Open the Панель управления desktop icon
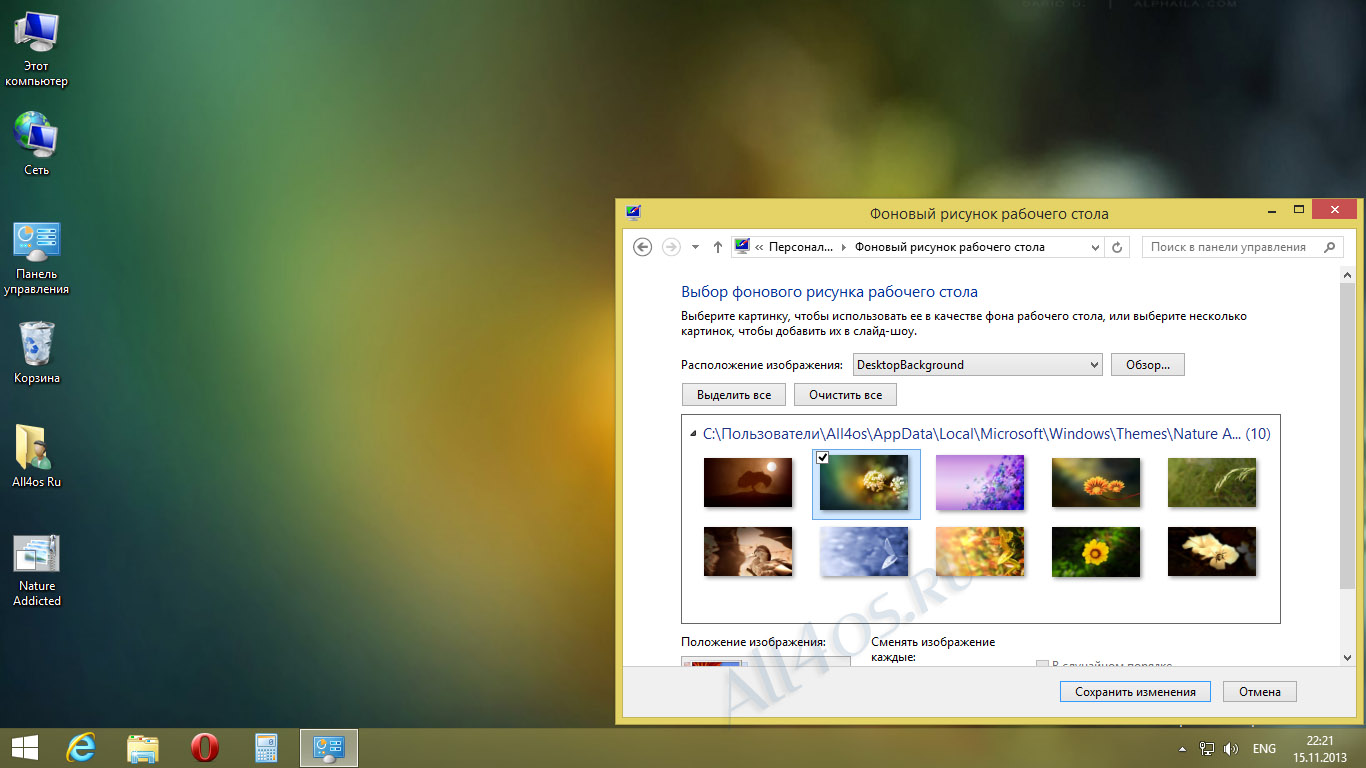The height and width of the screenshot is (768, 1366). coord(36,258)
